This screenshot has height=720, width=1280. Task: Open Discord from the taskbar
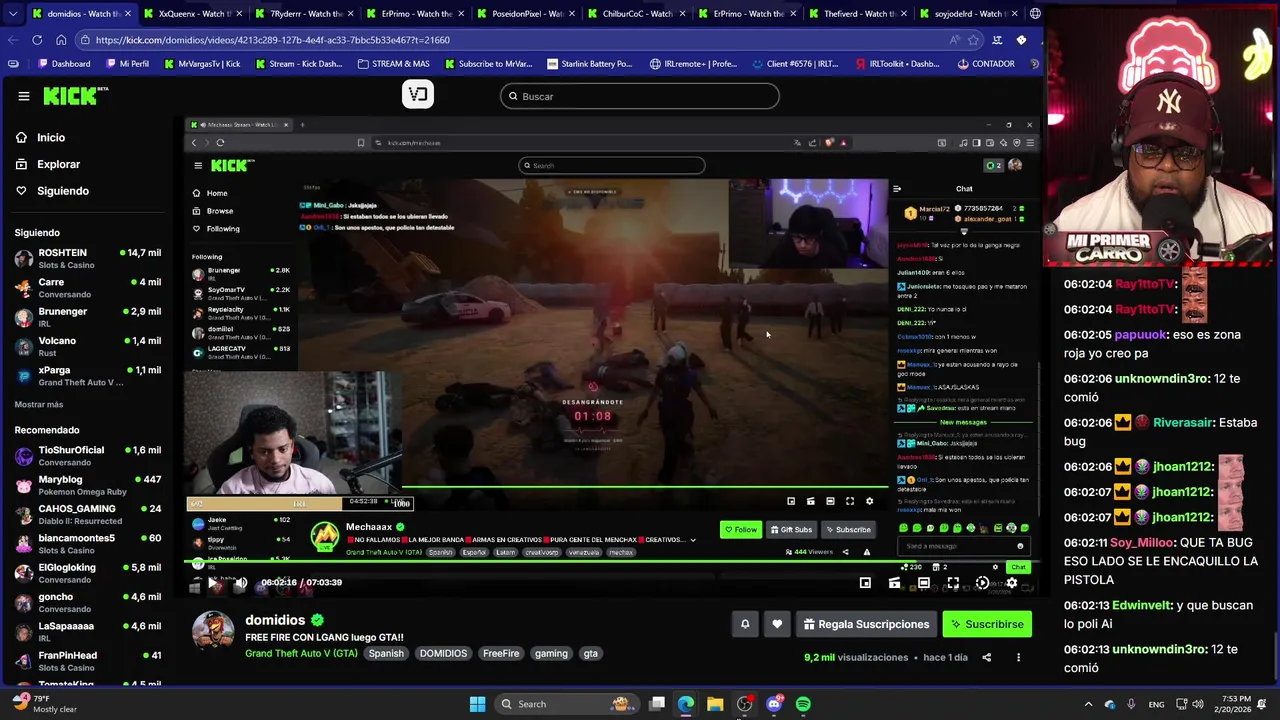(774, 704)
